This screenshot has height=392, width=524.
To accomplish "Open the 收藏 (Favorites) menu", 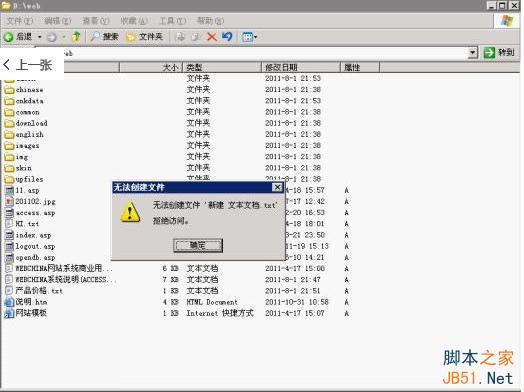I will pos(134,21).
